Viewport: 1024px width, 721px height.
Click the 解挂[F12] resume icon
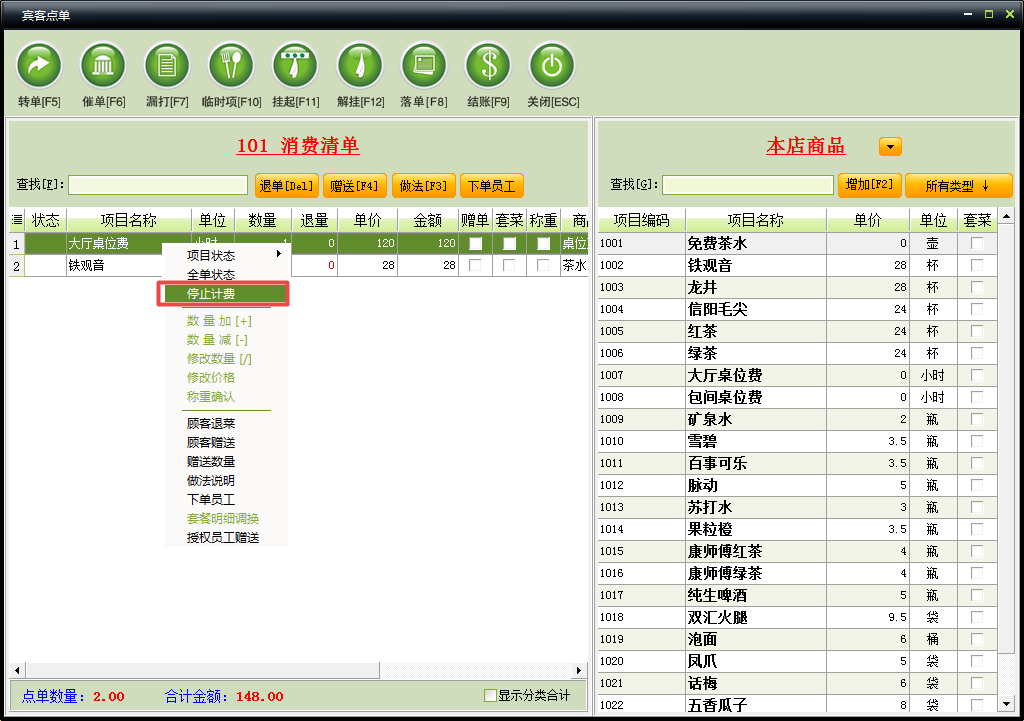pyautogui.click(x=360, y=66)
